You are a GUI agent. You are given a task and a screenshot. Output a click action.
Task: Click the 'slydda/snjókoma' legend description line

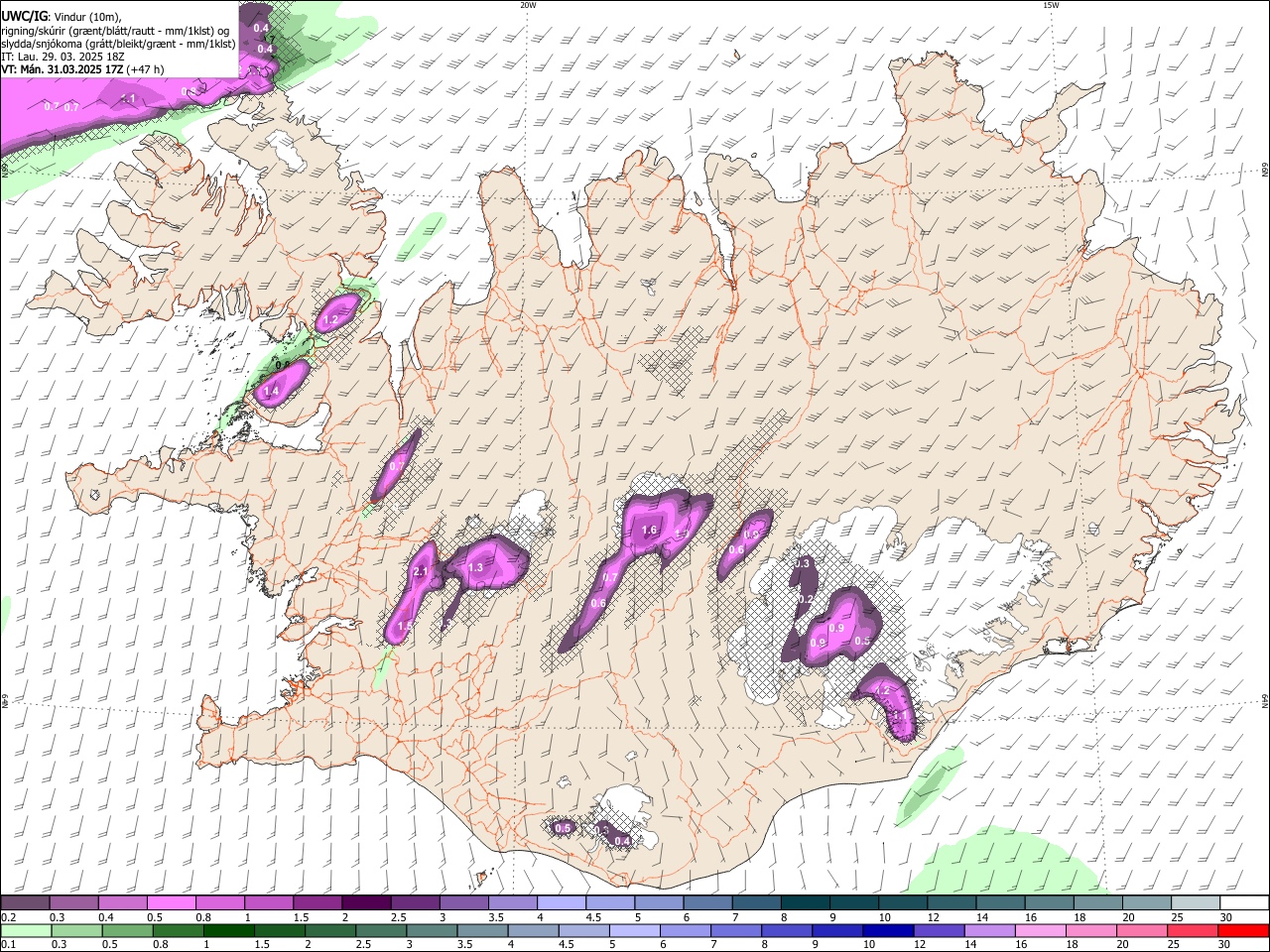[x=118, y=44]
